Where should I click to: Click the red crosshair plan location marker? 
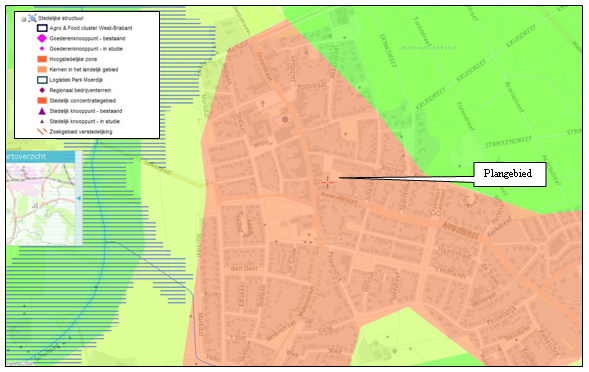327,183
